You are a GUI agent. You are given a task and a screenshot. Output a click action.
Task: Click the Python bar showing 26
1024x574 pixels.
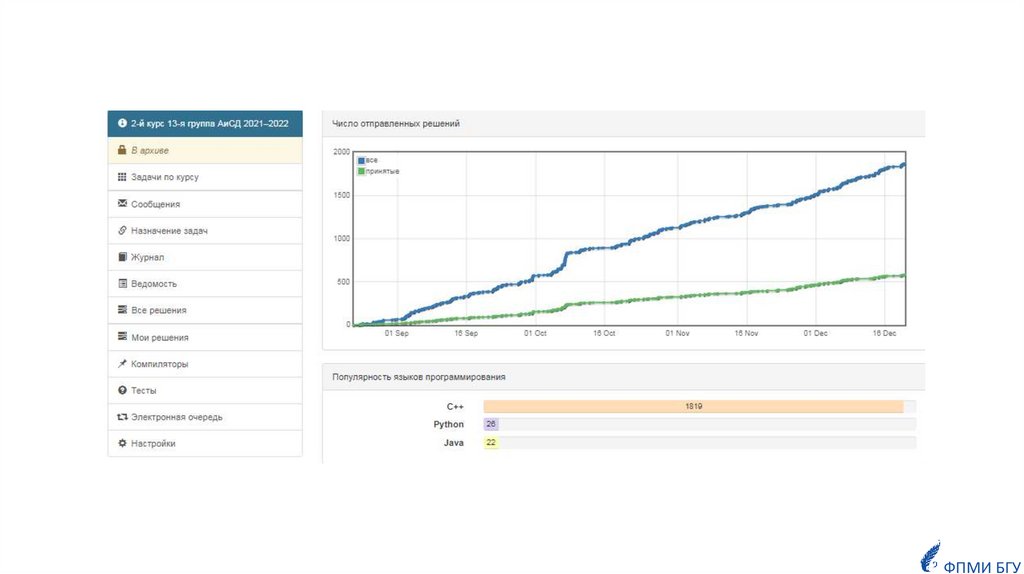[491, 424]
